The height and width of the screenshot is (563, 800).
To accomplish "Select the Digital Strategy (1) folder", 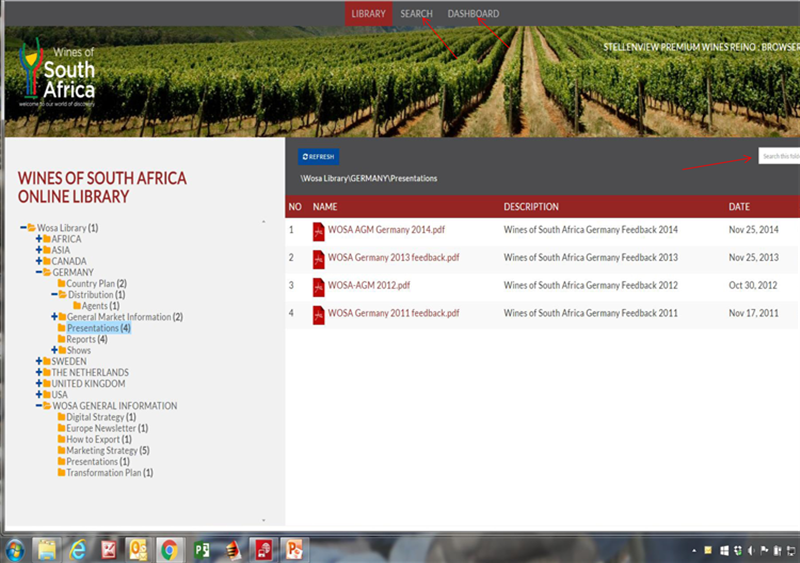I will (101, 417).
